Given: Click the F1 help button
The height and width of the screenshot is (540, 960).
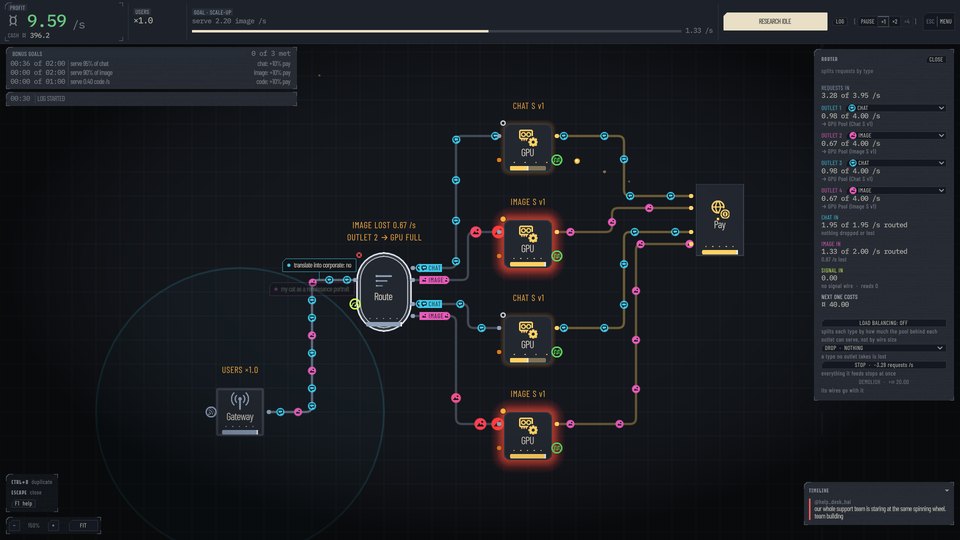Looking at the screenshot, I should click(x=23, y=504).
